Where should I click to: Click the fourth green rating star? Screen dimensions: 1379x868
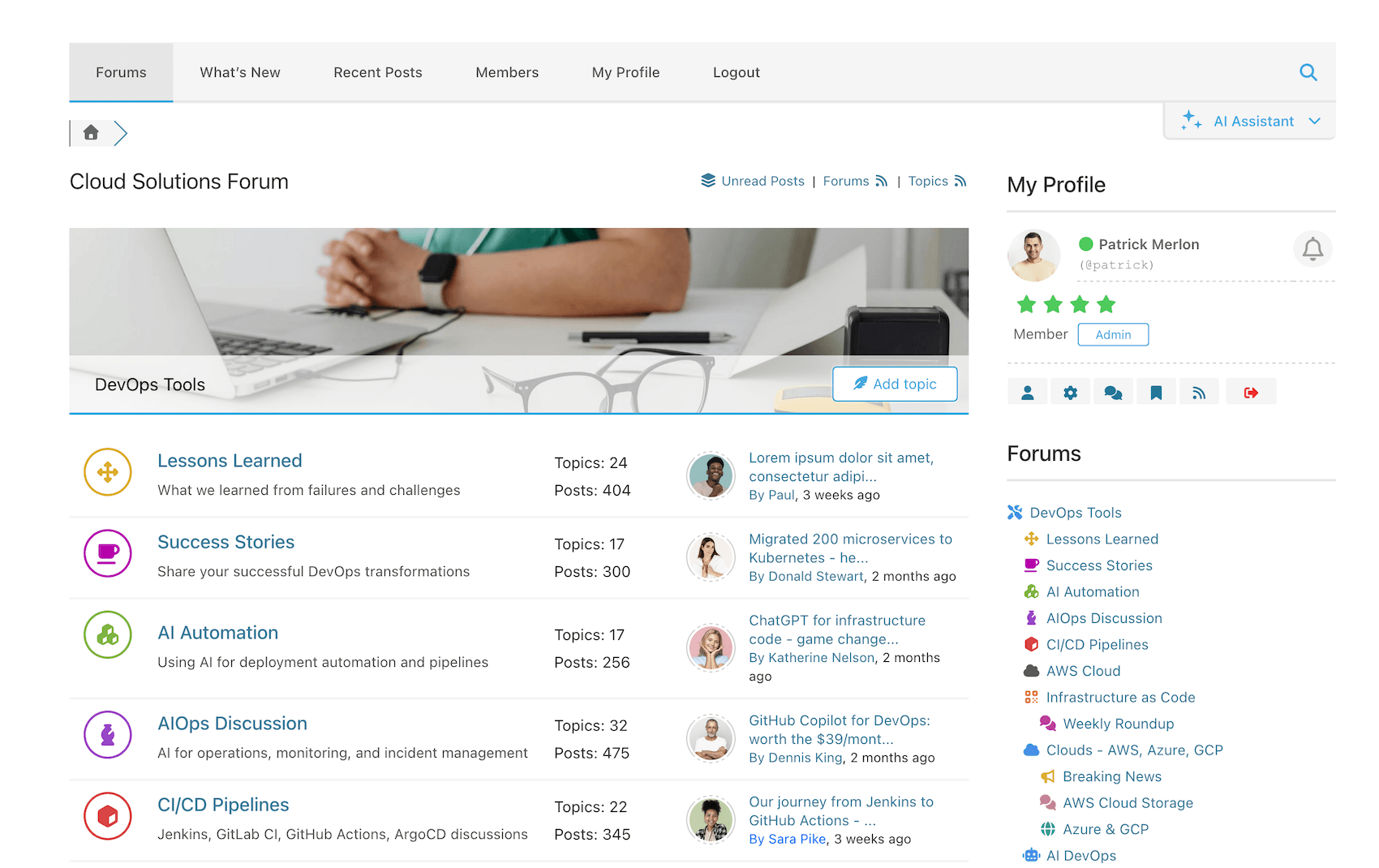[x=1105, y=304]
